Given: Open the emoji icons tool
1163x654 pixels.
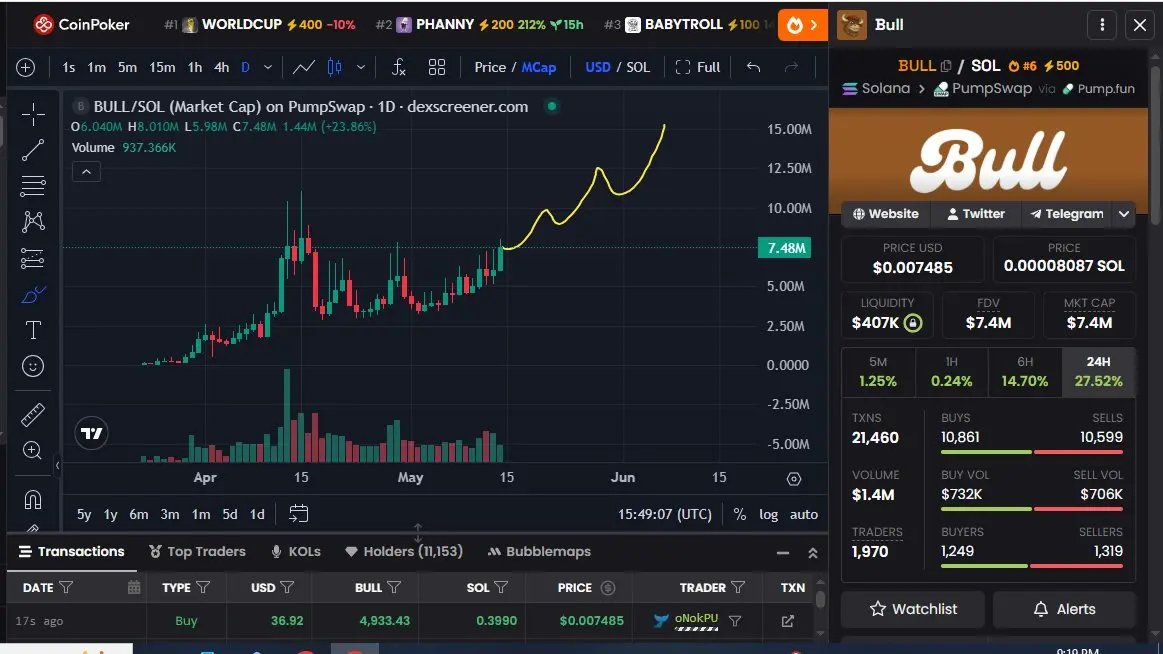Looking at the screenshot, I should [33, 366].
